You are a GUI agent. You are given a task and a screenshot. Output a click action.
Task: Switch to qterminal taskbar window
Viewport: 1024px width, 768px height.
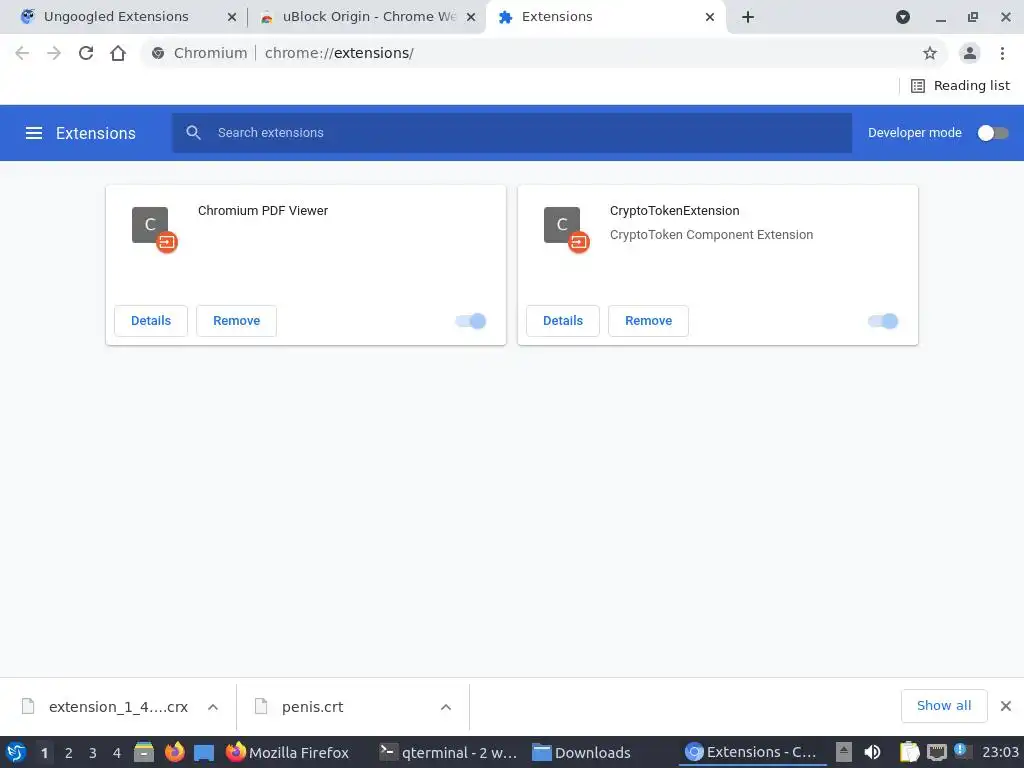449,752
